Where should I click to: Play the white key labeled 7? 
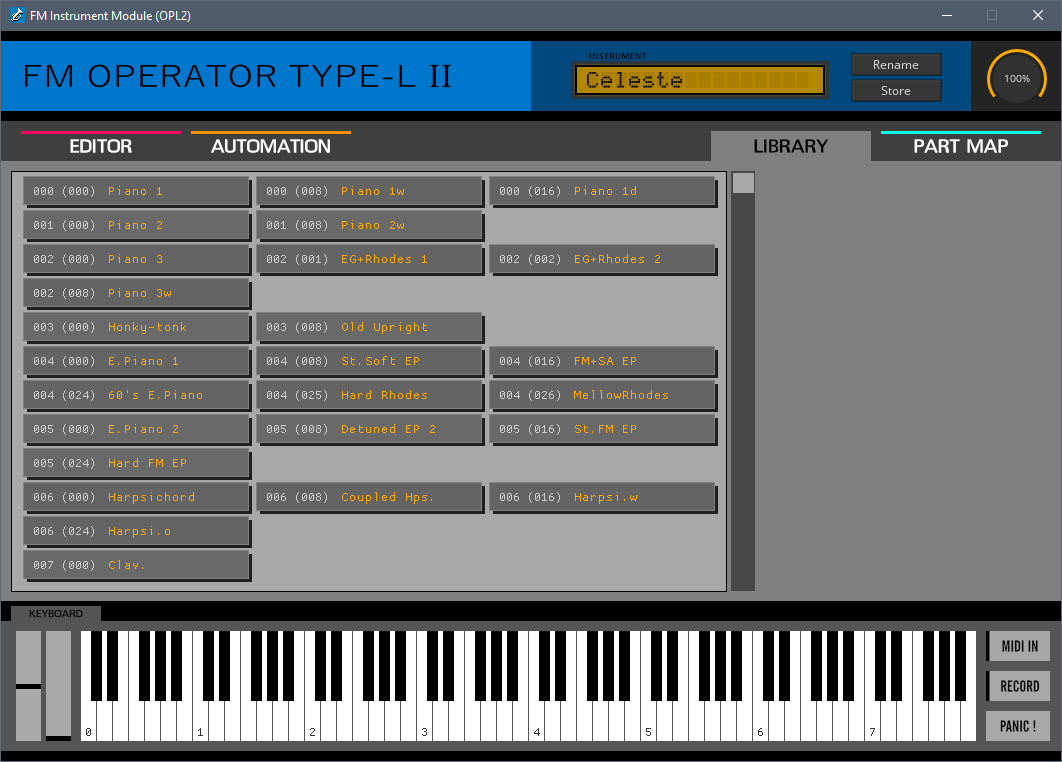(872, 722)
